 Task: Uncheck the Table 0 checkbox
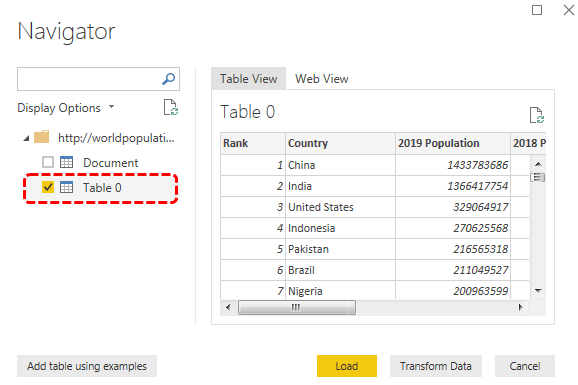(48, 187)
